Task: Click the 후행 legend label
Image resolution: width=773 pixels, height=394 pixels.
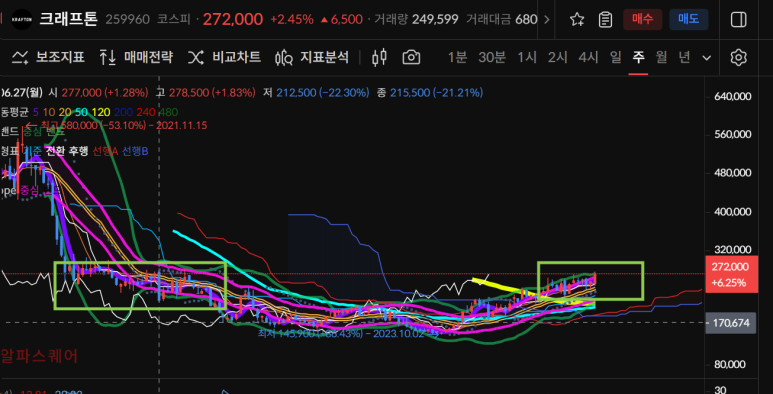Action: [78, 151]
